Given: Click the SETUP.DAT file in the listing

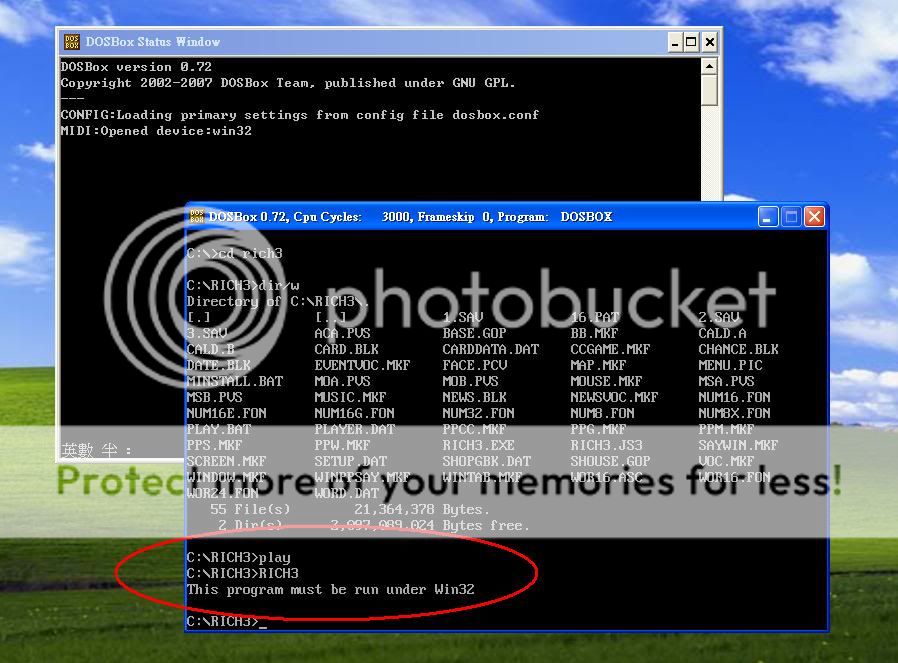Looking at the screenshot, I should [350, 461].
